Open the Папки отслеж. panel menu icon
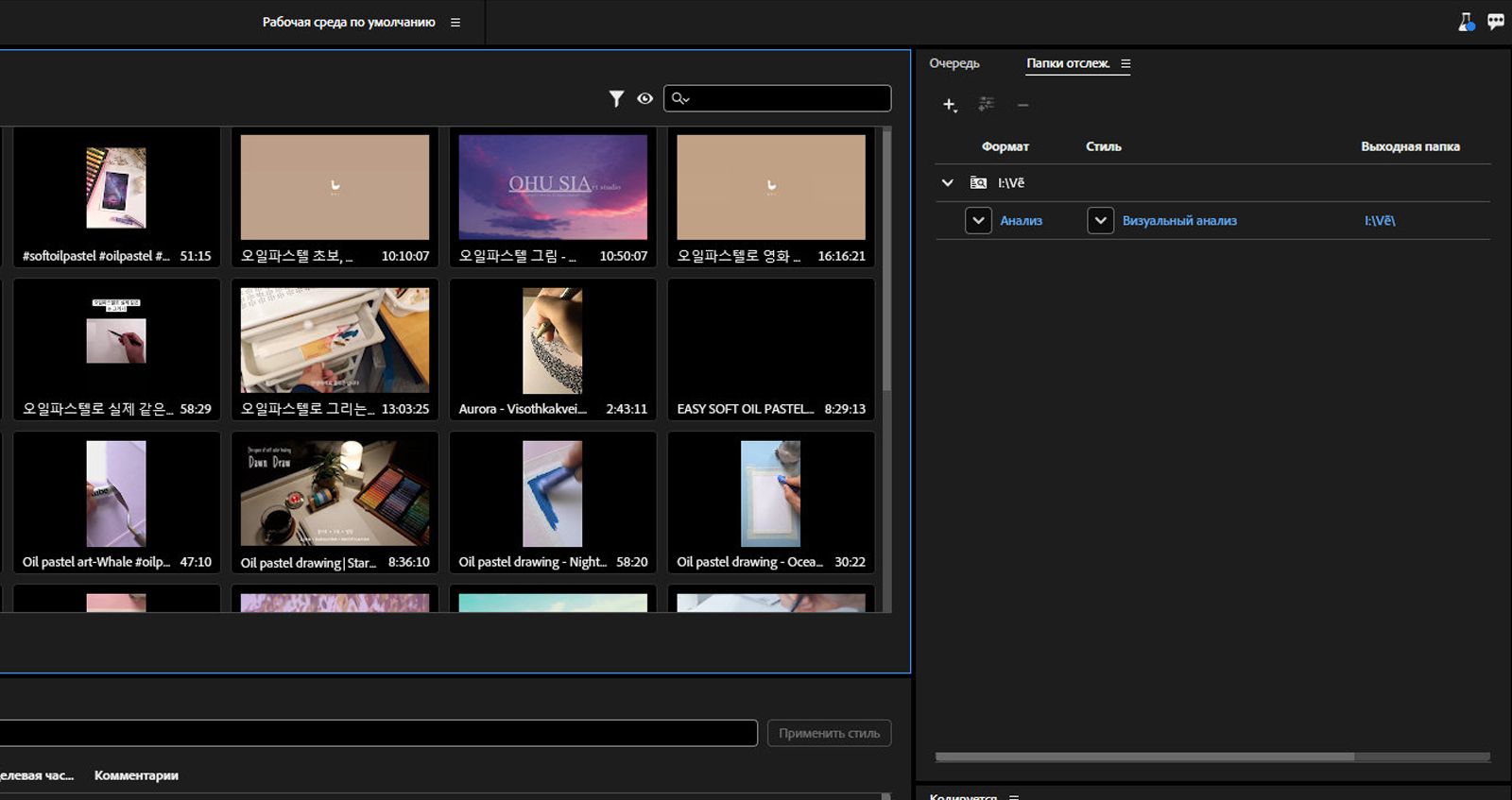The width and height of the screenshot is (1512, 800). (x=1125, y=63)
